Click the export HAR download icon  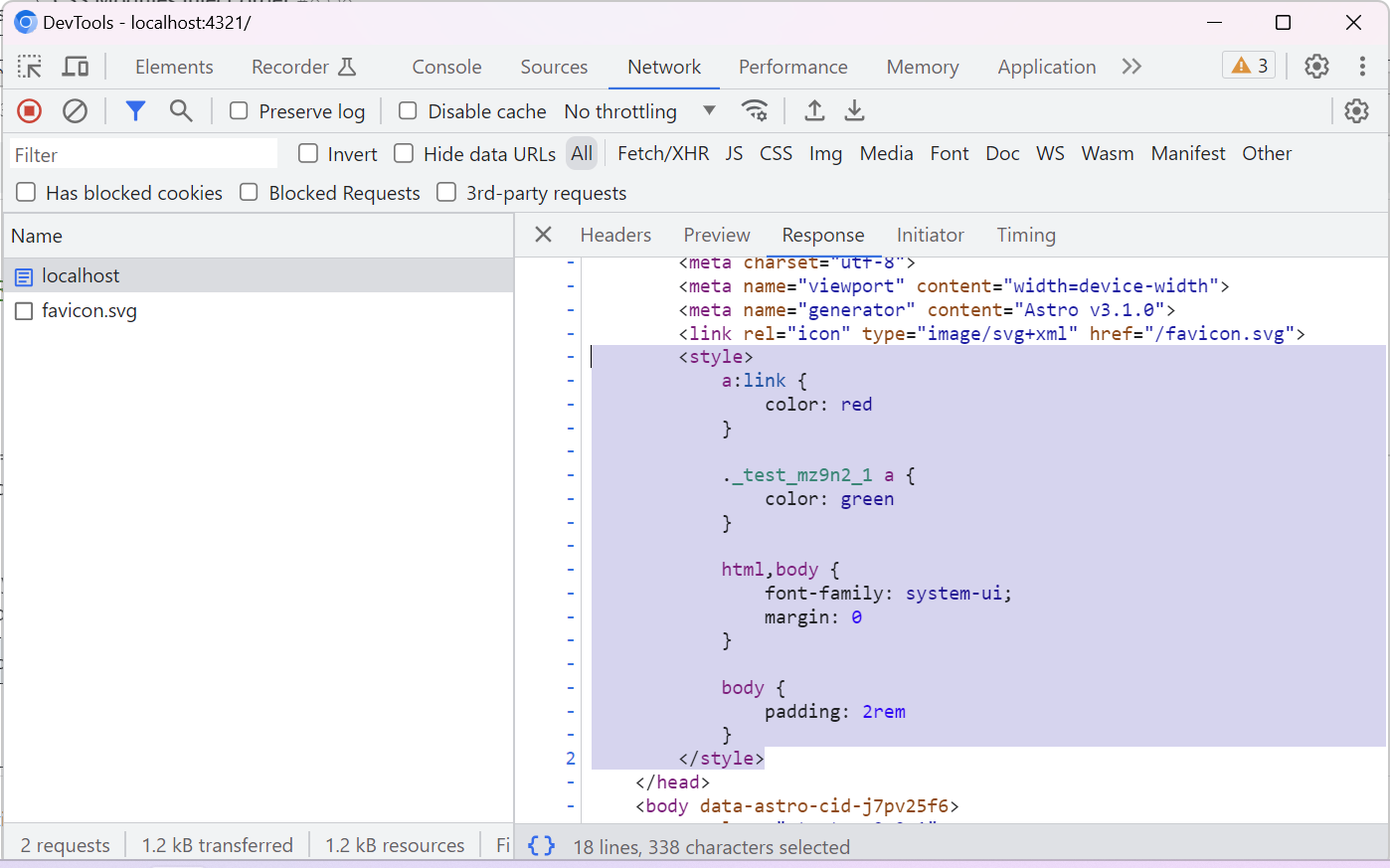(854, 111)
